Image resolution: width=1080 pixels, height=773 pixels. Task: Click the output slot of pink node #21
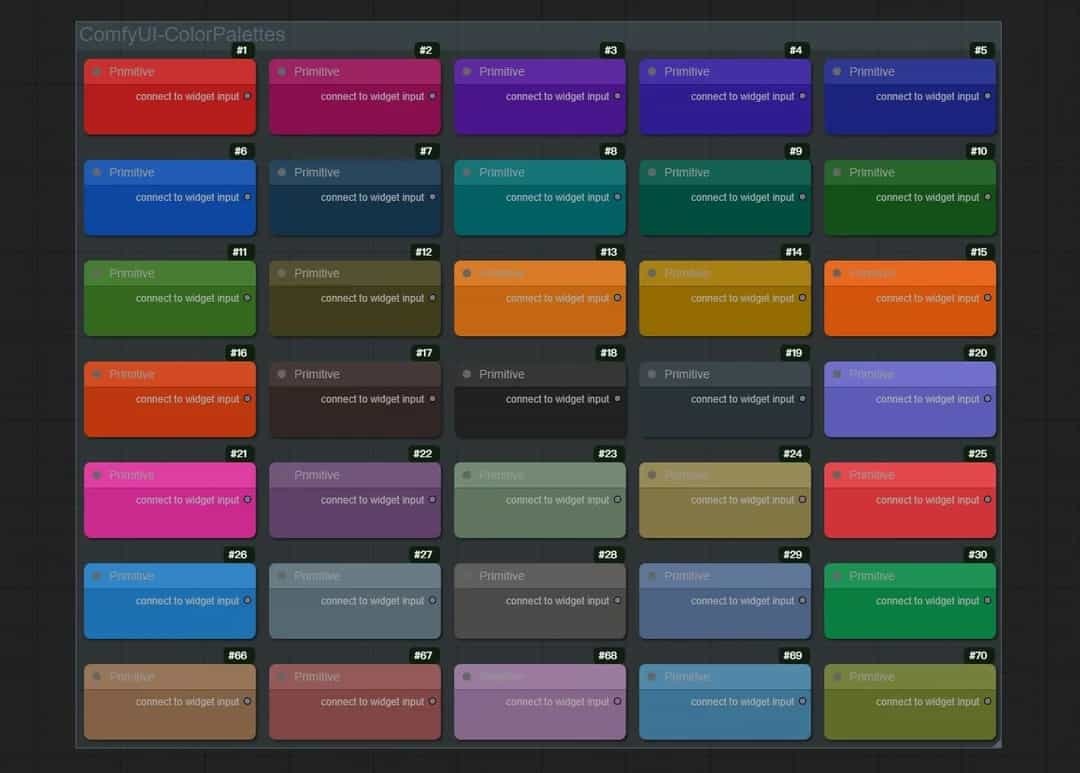247,500
